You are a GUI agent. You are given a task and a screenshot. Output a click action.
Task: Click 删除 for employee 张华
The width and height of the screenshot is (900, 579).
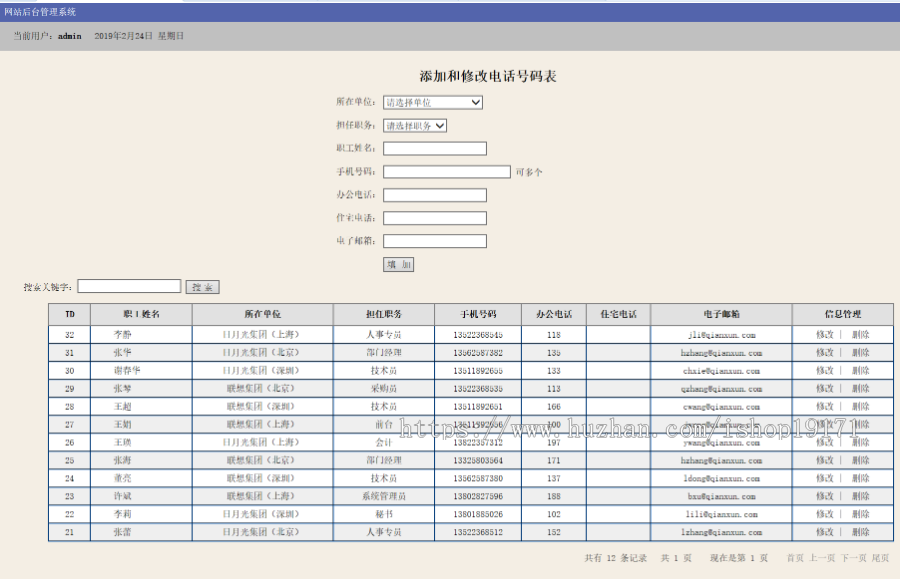[863, 352]
